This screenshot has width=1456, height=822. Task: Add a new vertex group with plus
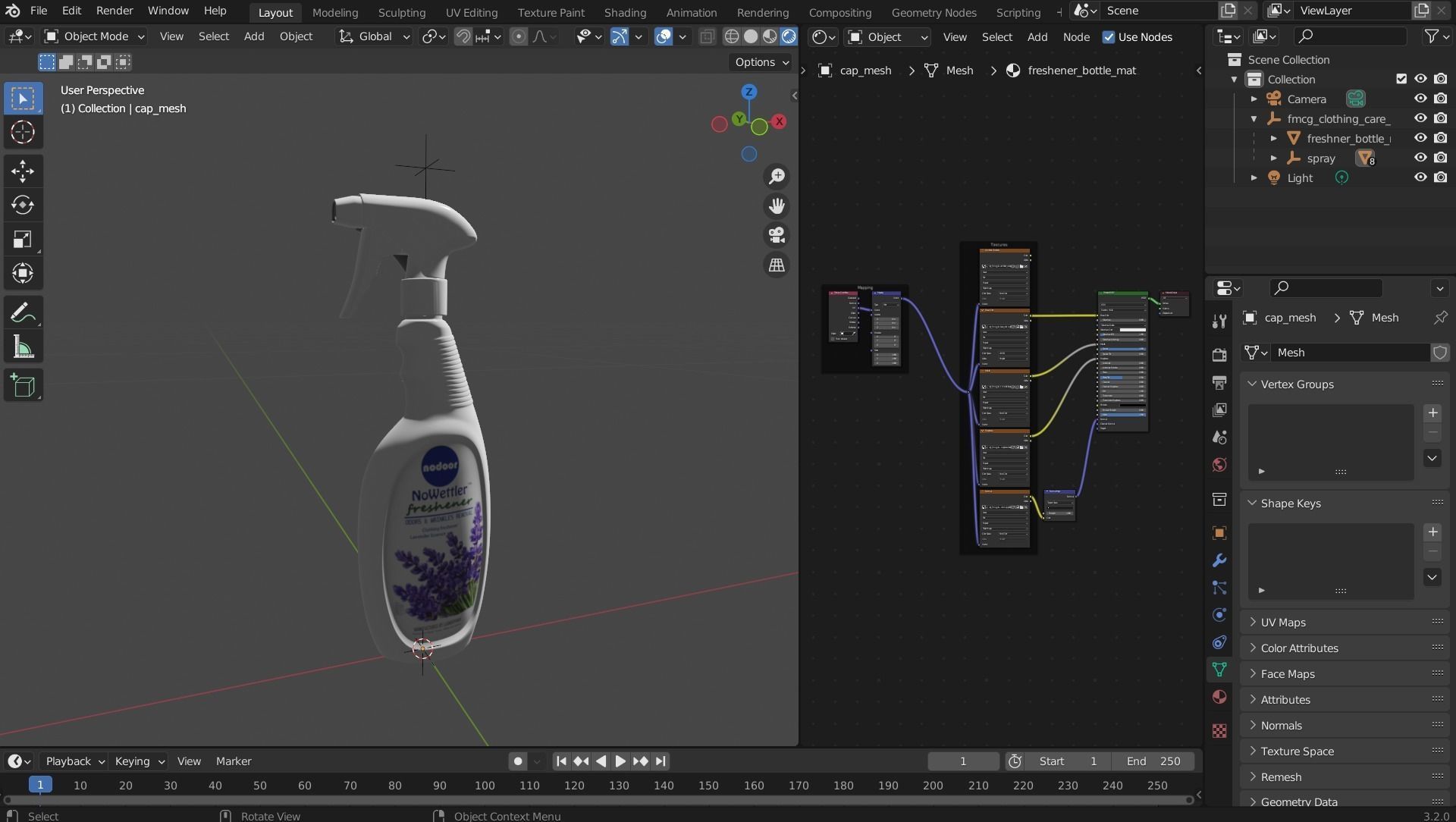(x=1432, y=413)
